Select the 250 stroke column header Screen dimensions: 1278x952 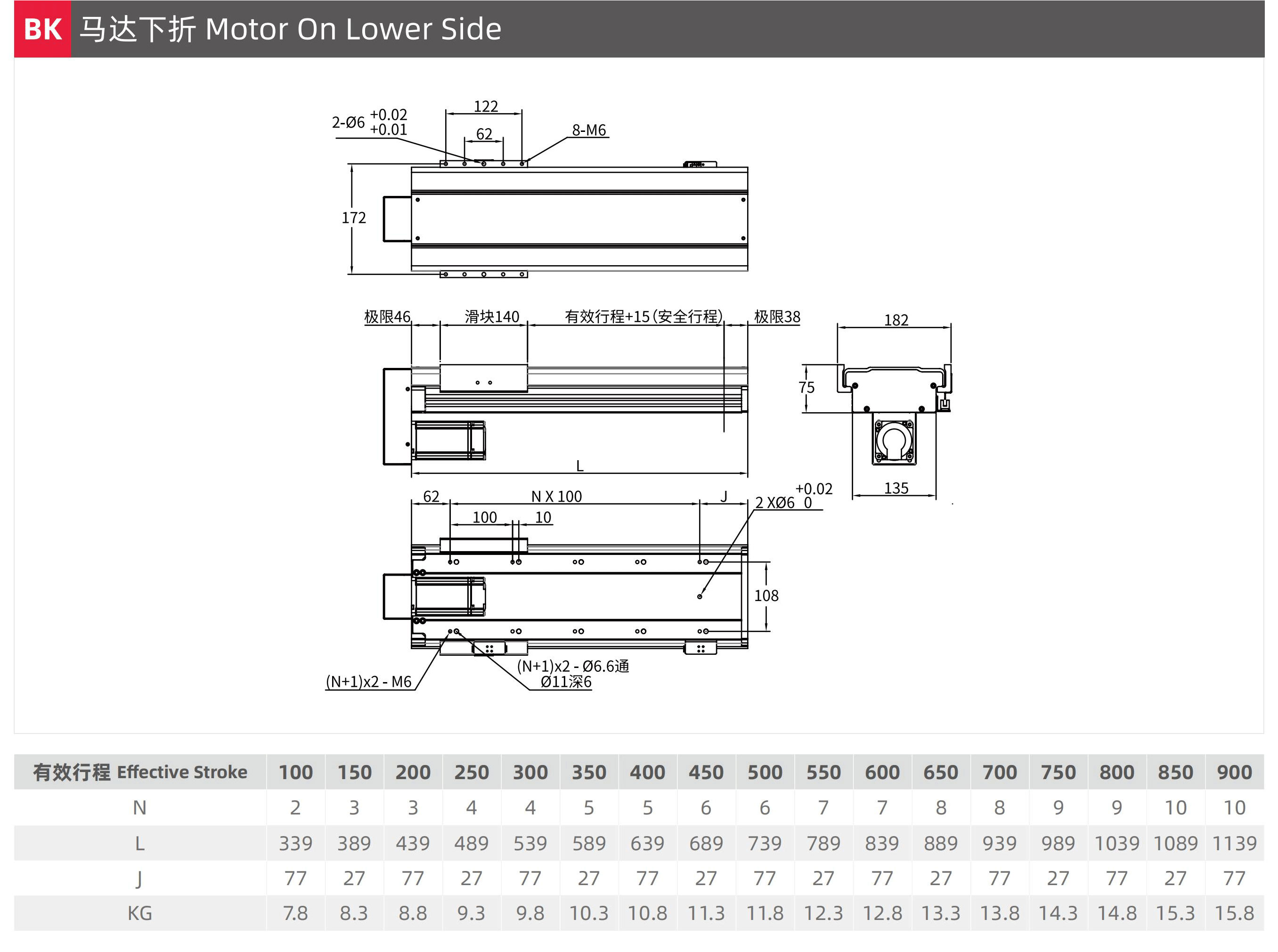(472, 772)
